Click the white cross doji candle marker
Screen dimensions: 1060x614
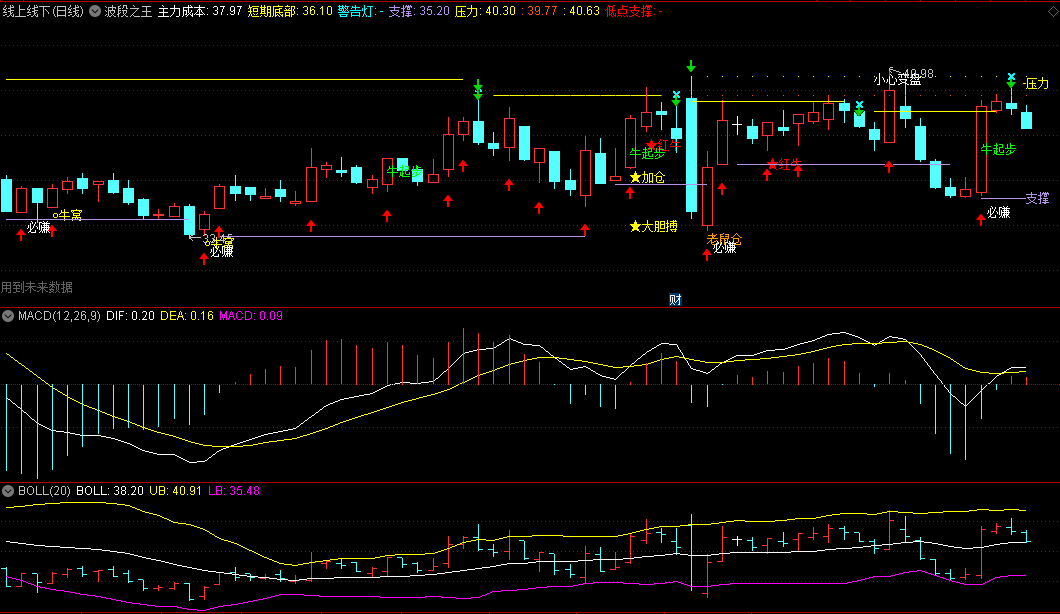click(x=737, y=125)
